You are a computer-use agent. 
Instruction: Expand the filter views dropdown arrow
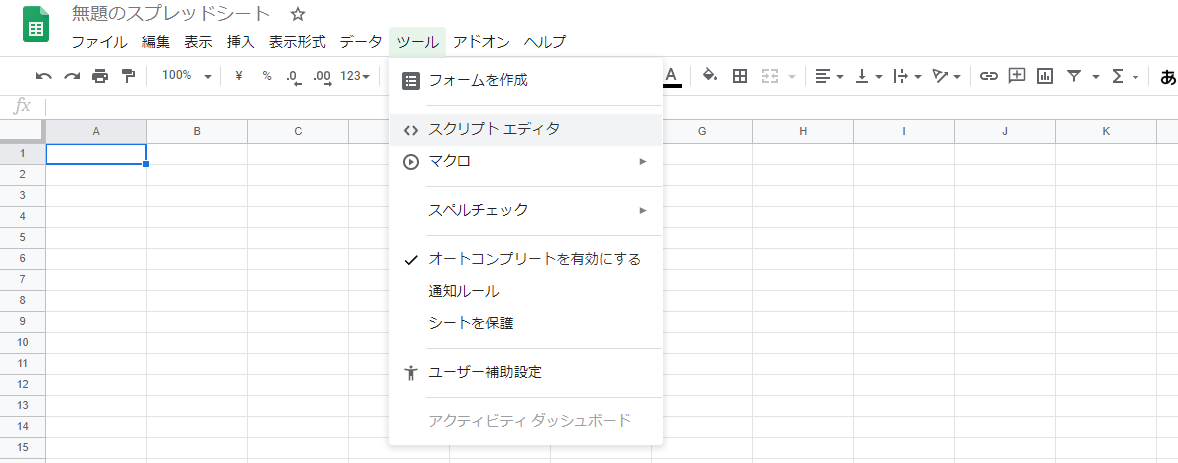click(x=1096, y=77)
